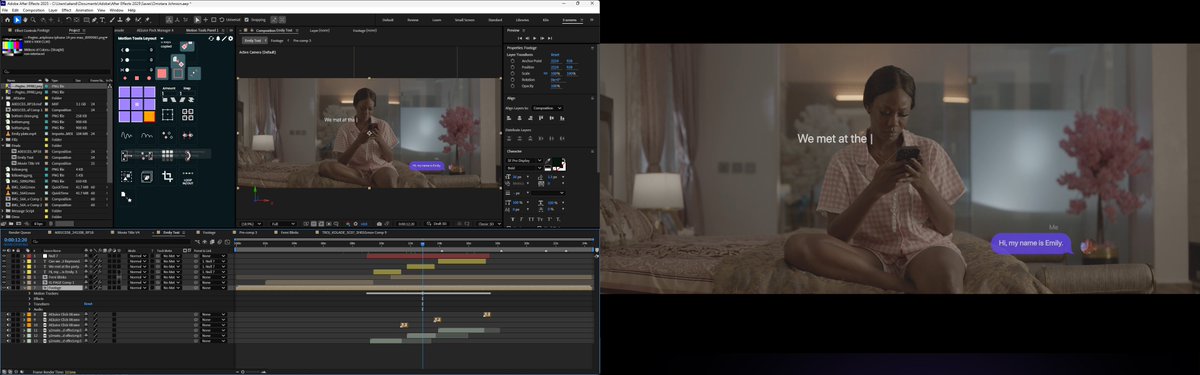Switch to the Libraries workspace
This screenshot has height=375, width=1200.
click(523, 19)
